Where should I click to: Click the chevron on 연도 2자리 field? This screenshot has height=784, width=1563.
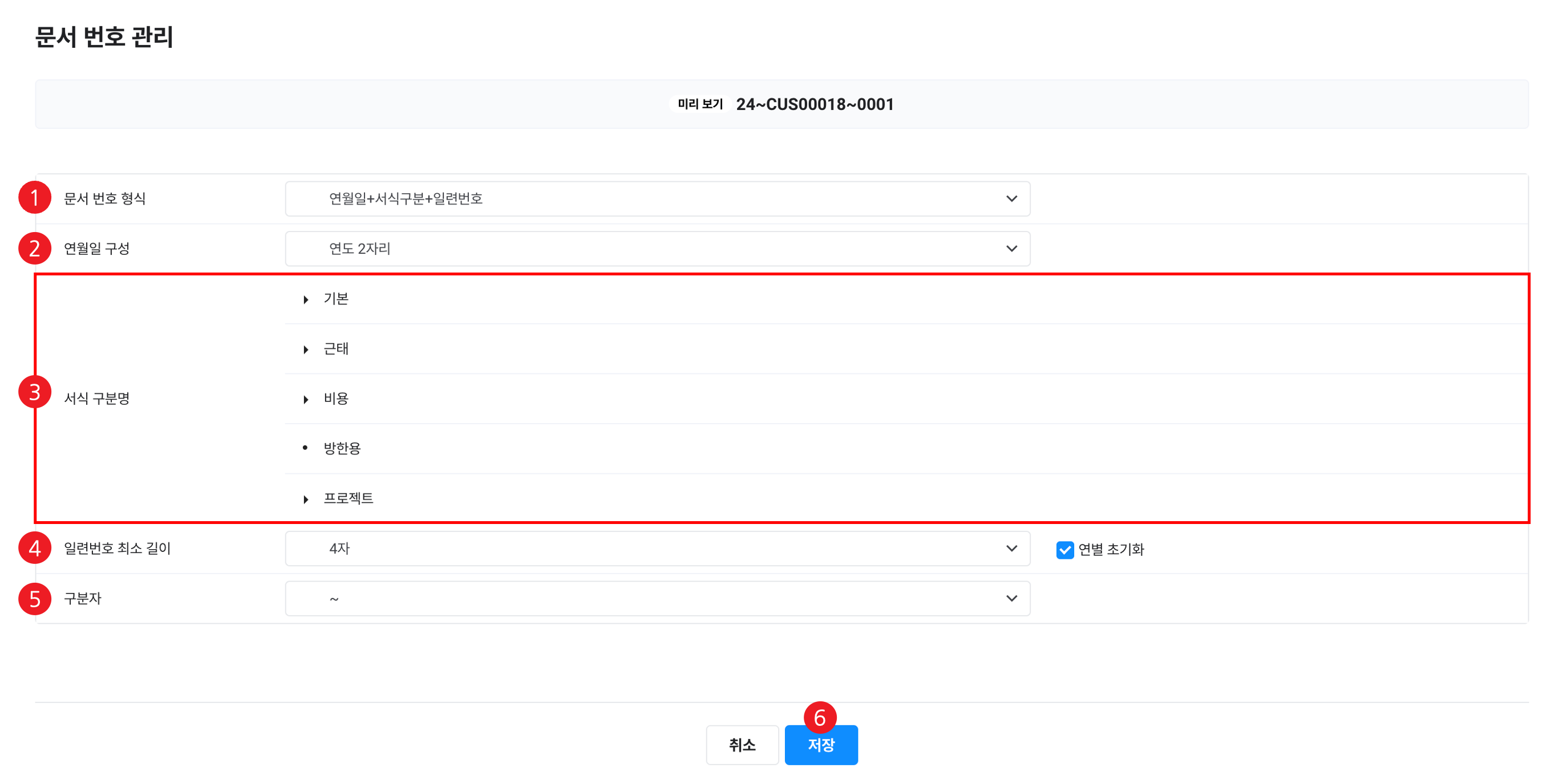pos(1011,249)
